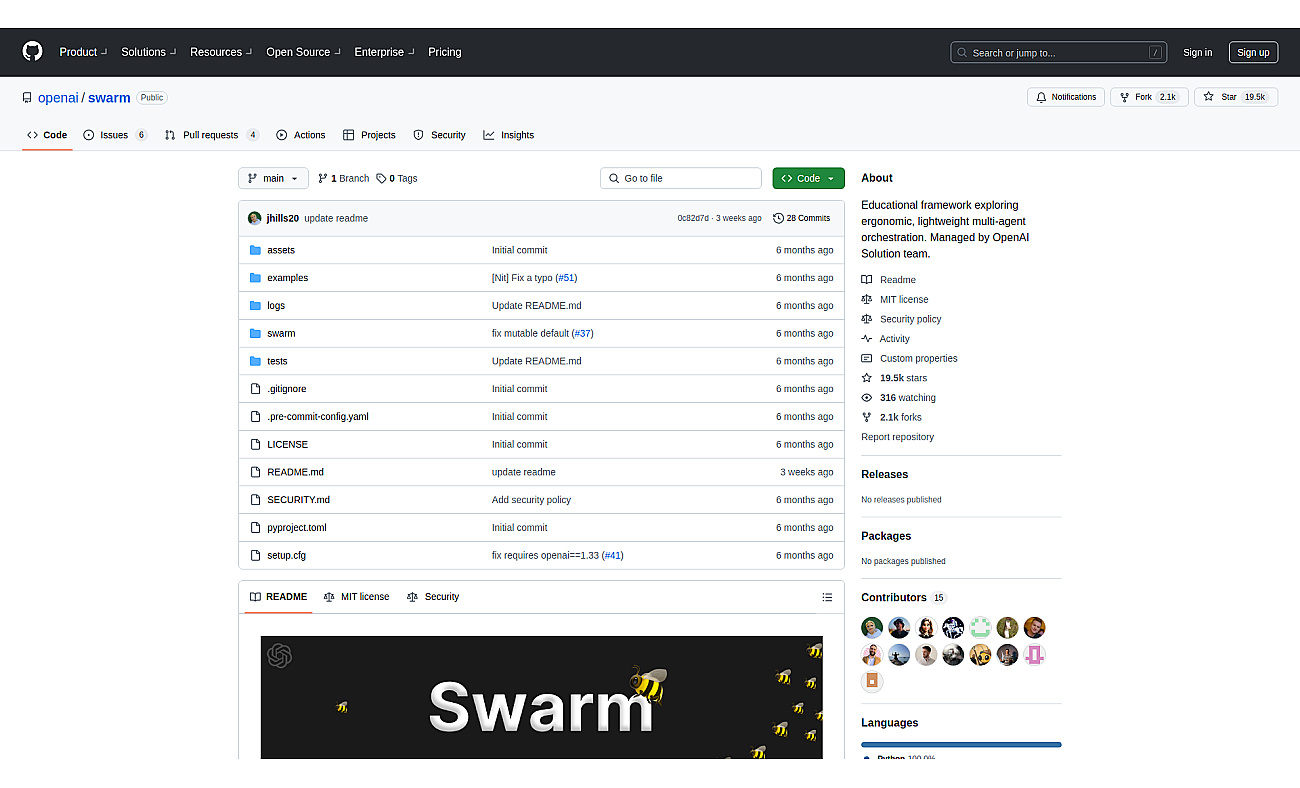Select the README tab in file panel
Screen dimensions: 1300x788
click(278, 597)
